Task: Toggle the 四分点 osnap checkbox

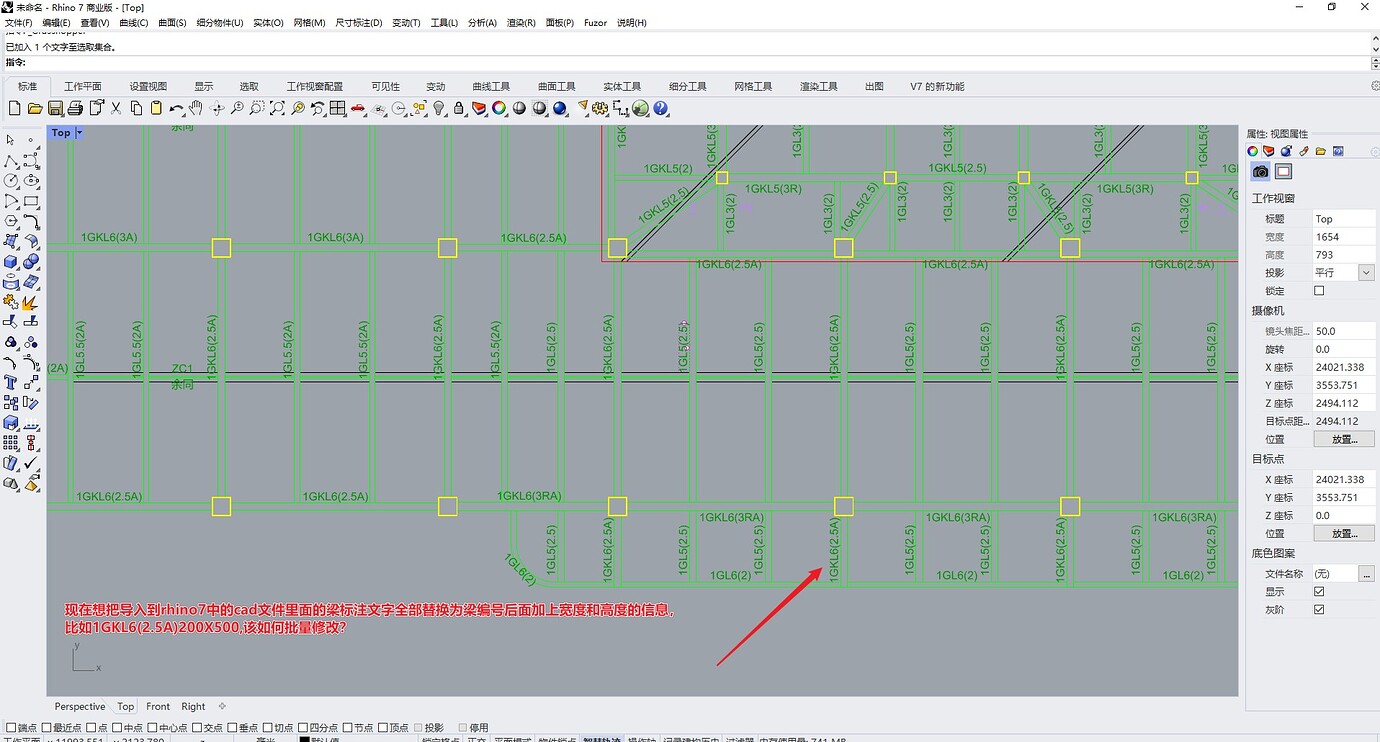Action: (x=304, y=728)
